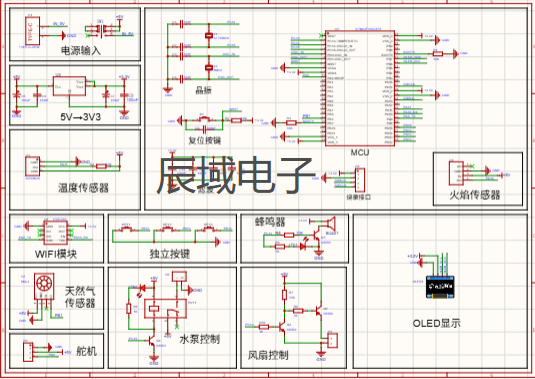Click the 5V→3V3 block label

point(81,117)
